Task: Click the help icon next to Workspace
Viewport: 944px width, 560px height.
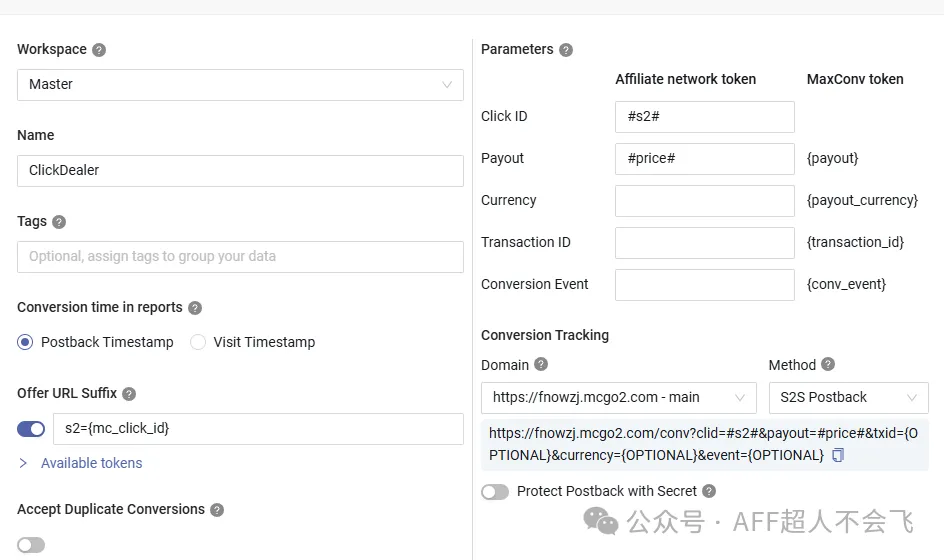Action: pos(99,50)
